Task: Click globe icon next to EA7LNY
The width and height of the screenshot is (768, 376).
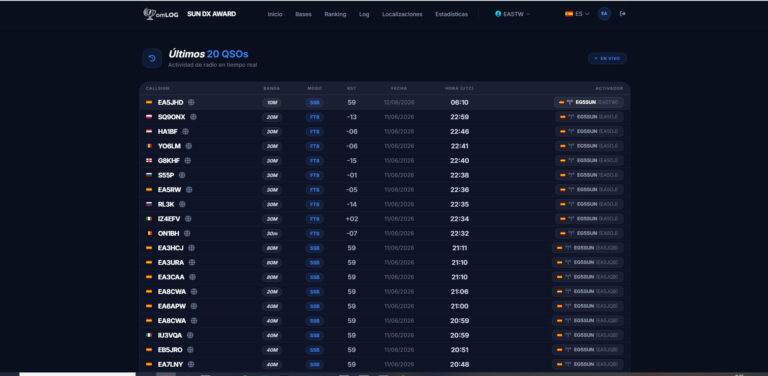Action: click(x=191, y=364)
